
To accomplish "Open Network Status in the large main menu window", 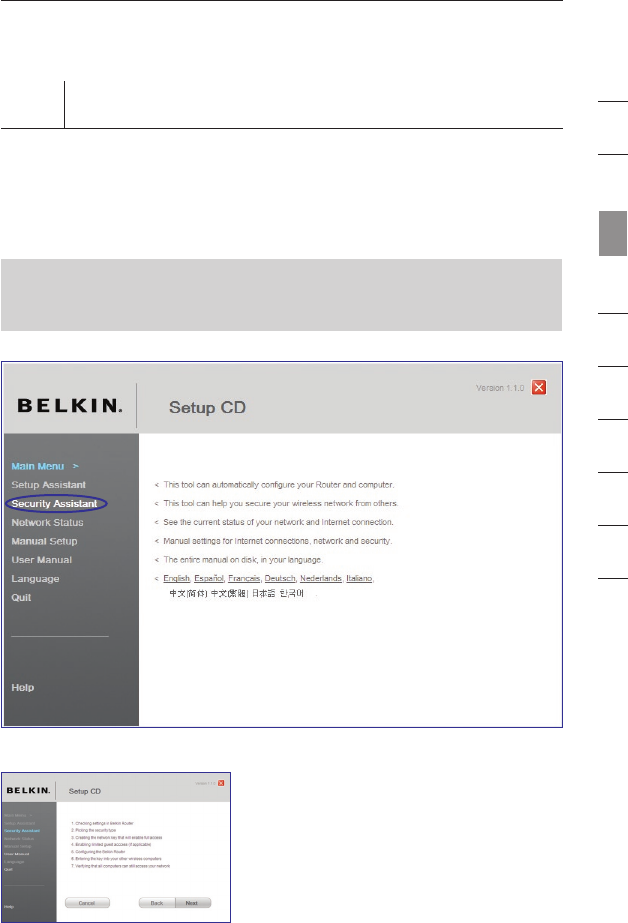I will click(47, 522).
